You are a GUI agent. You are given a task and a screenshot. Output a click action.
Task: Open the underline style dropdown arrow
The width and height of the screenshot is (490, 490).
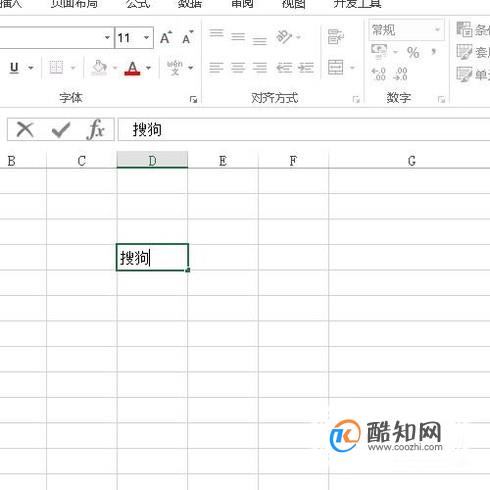tap(31, 68)
